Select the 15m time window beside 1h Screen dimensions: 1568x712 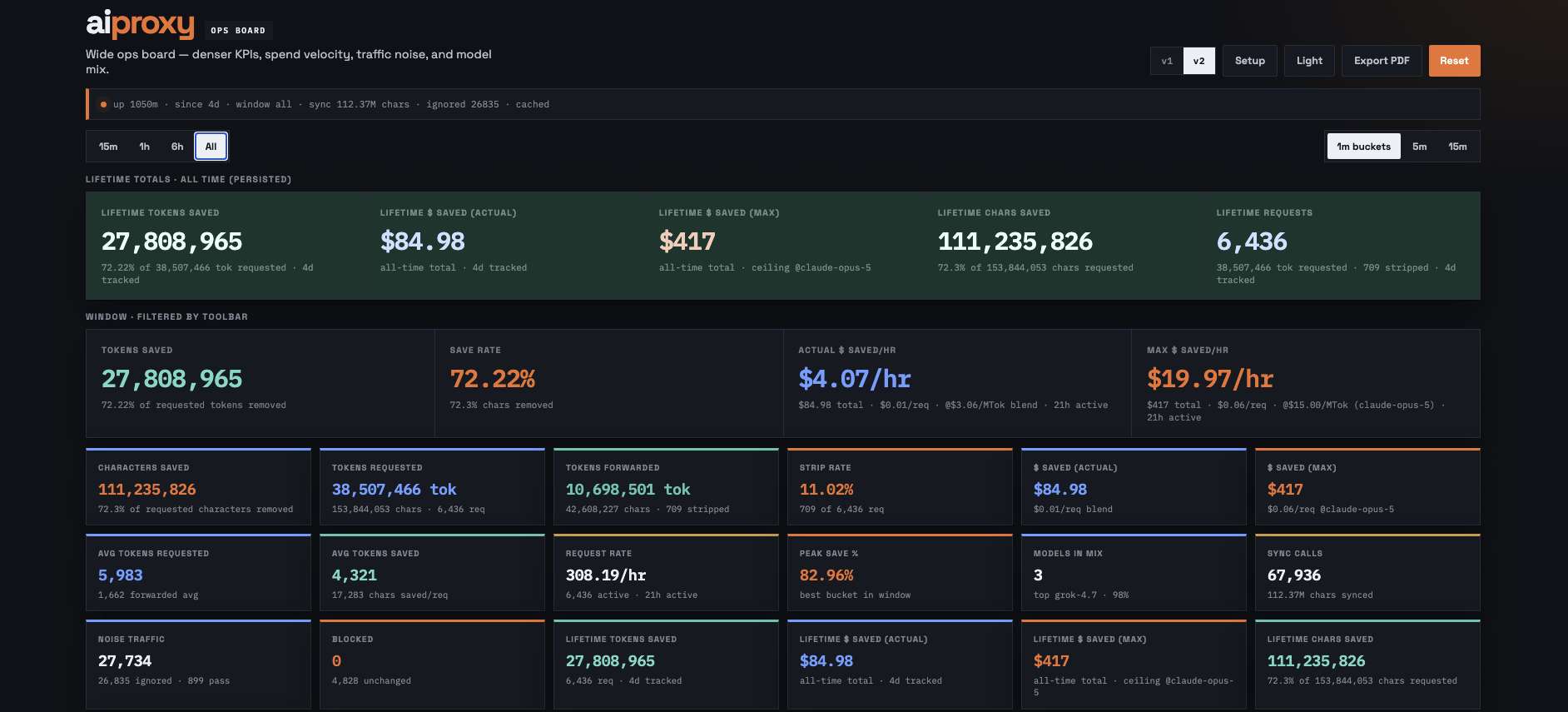pos(108,147)
